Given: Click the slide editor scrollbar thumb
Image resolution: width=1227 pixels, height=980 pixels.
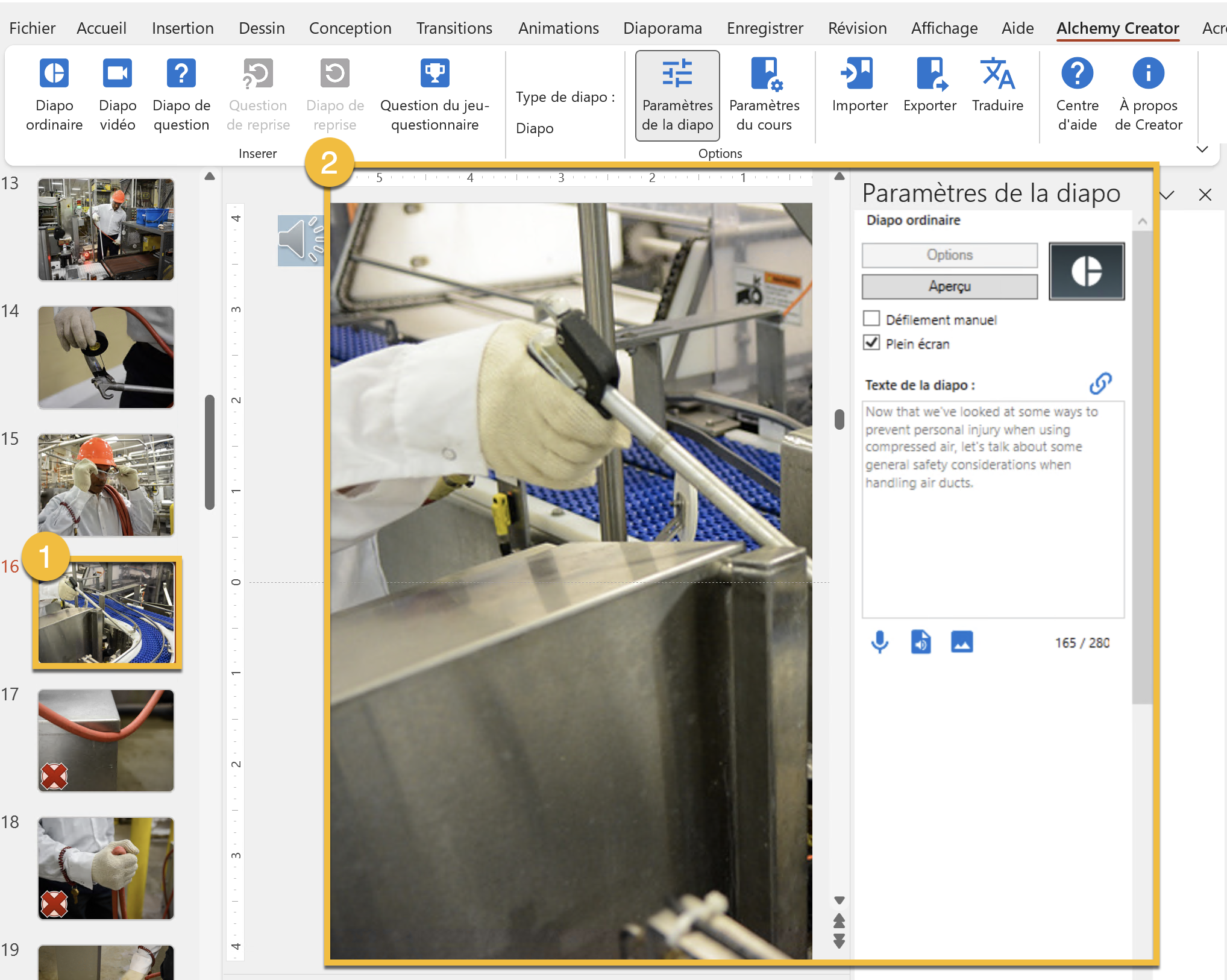Looking at the screenshot, I should tap(839, 419).
